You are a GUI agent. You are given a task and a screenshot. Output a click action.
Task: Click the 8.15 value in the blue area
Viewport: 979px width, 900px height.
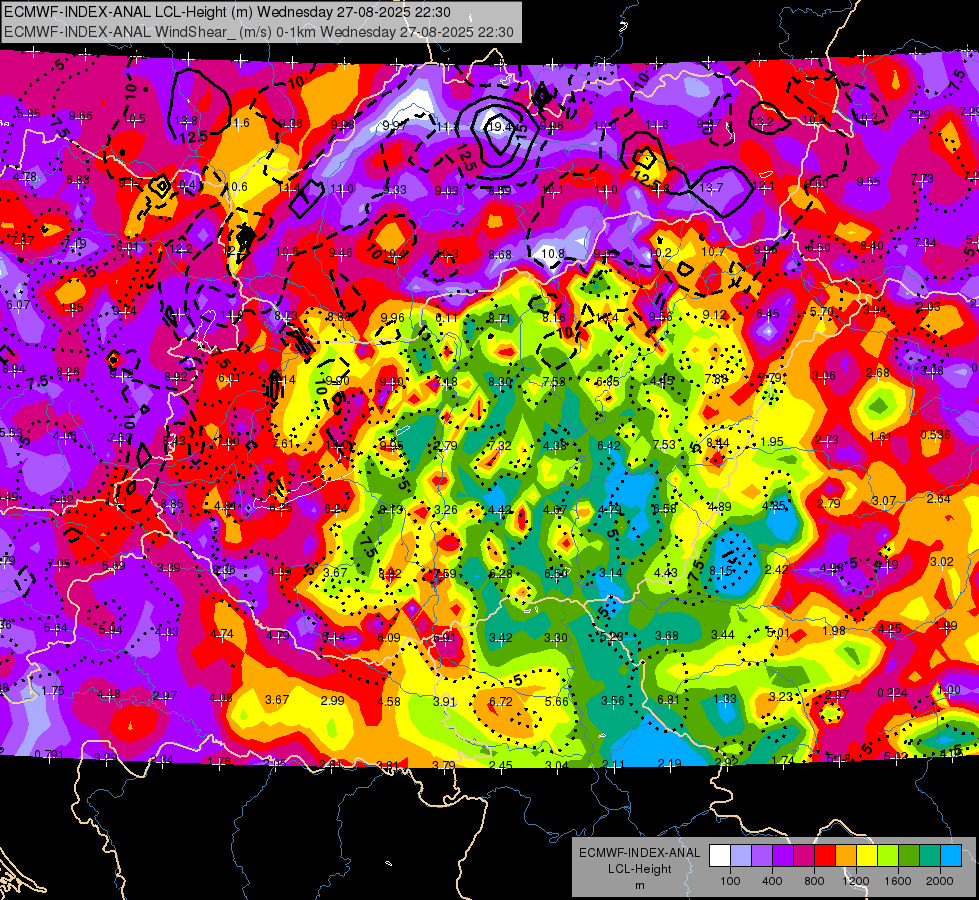click(x=721, y=571)
